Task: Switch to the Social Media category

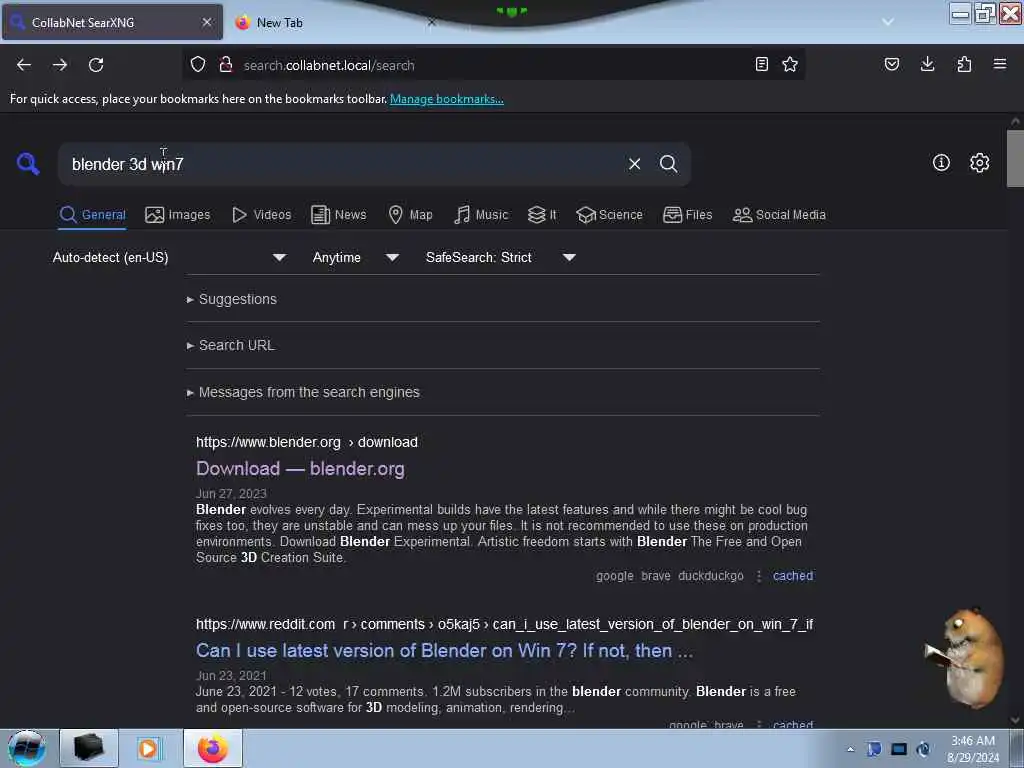Action: point(779,215)
